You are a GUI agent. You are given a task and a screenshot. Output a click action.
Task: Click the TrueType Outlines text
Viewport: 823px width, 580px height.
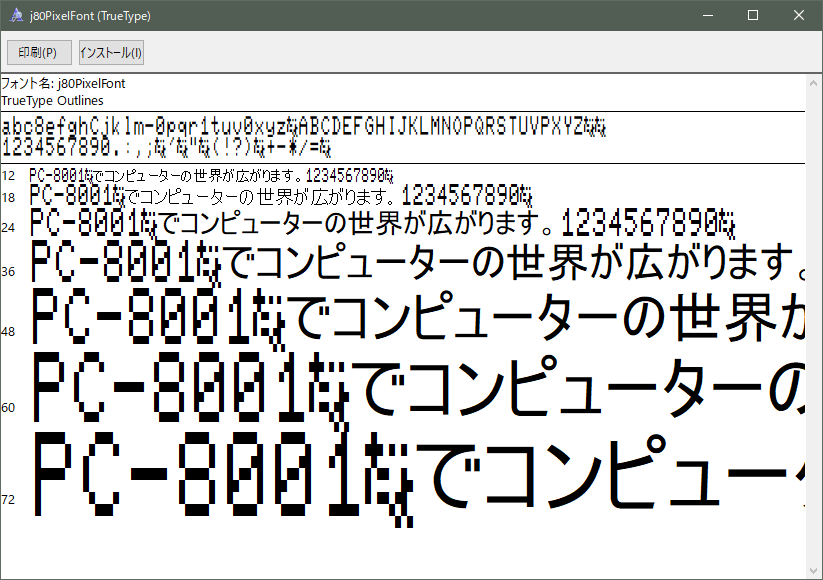point(52,100)
